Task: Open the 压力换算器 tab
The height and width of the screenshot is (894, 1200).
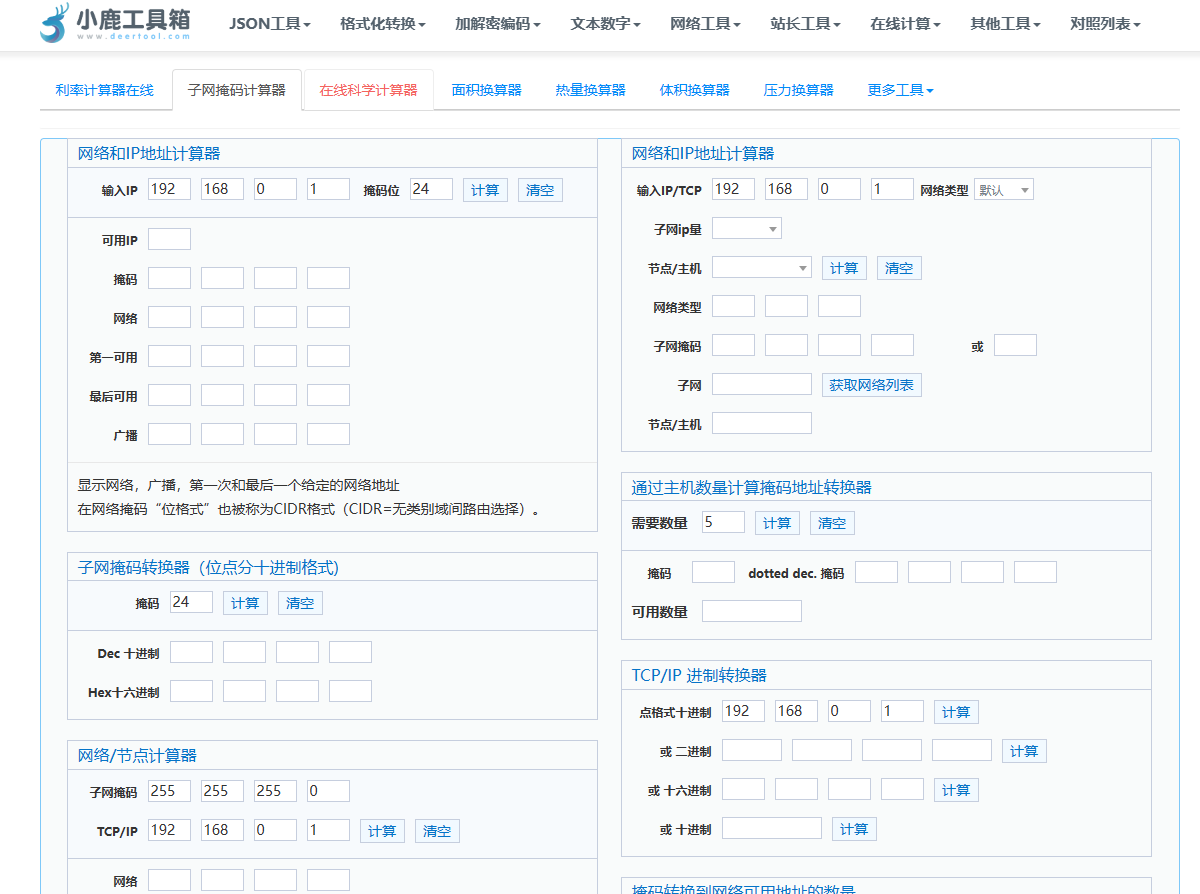Action: click(799, 90)
